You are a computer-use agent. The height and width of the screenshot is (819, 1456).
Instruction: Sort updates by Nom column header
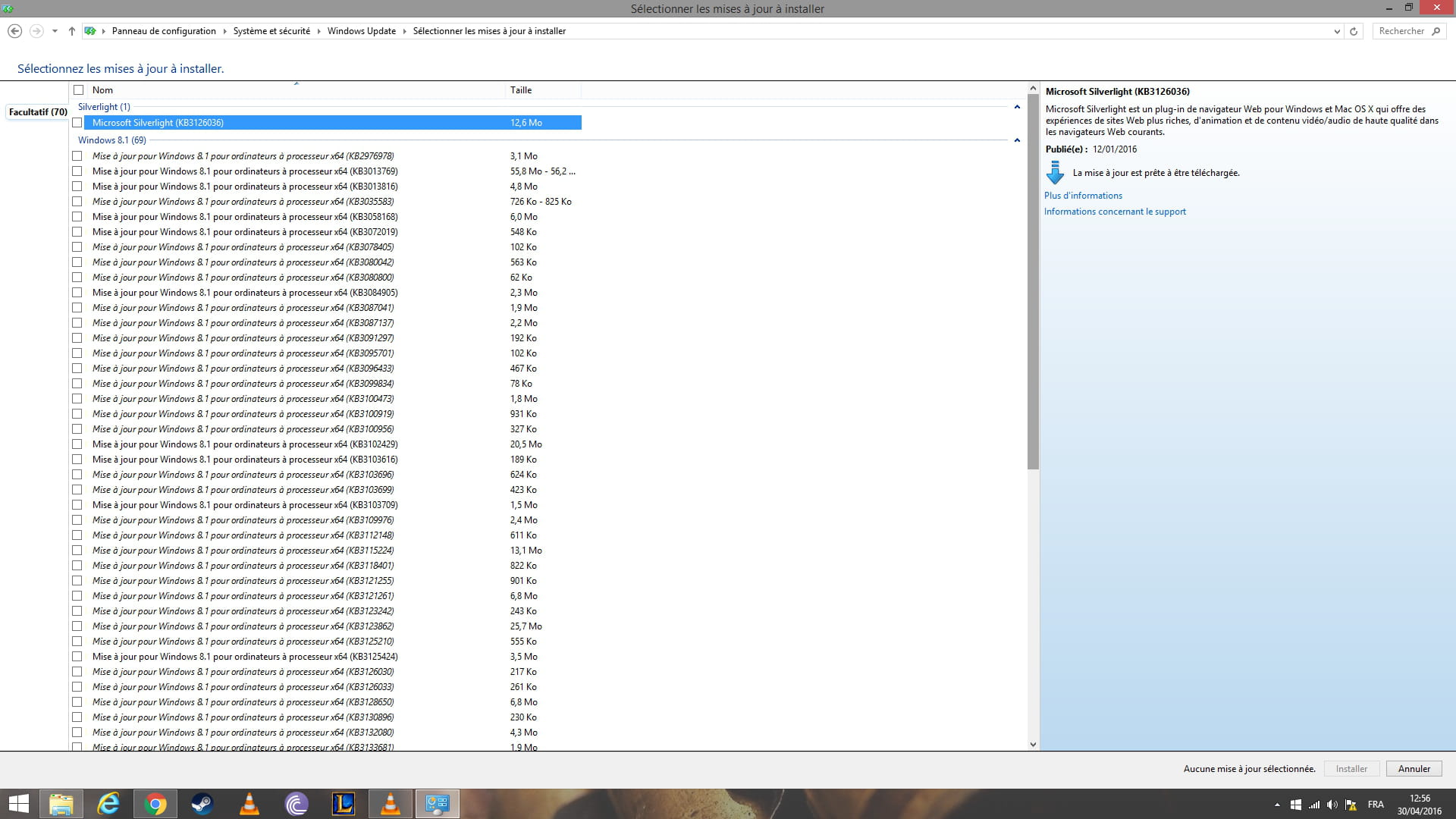pos(296,89)
